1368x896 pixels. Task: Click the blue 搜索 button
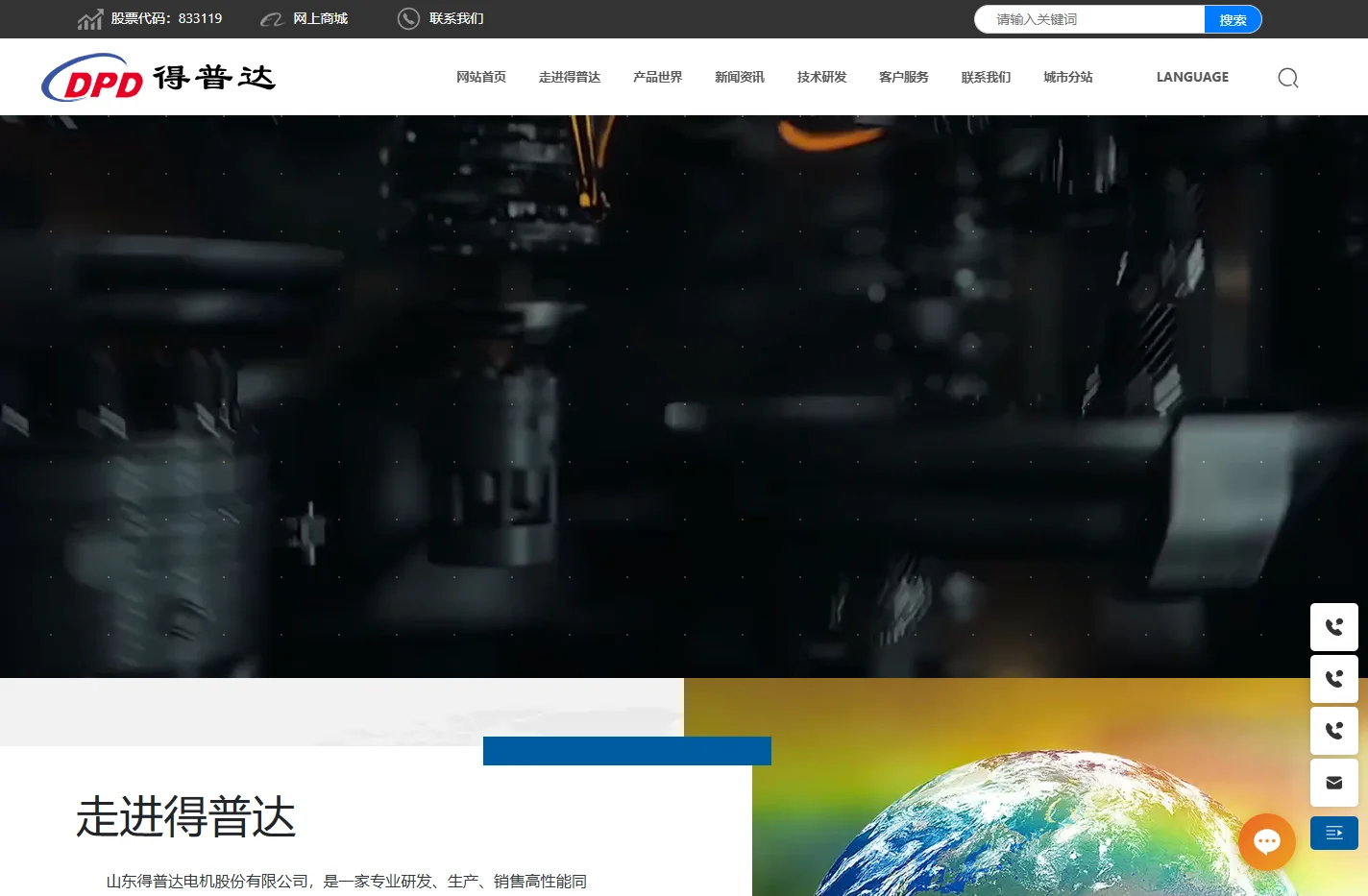click(x=1233, y=19)
